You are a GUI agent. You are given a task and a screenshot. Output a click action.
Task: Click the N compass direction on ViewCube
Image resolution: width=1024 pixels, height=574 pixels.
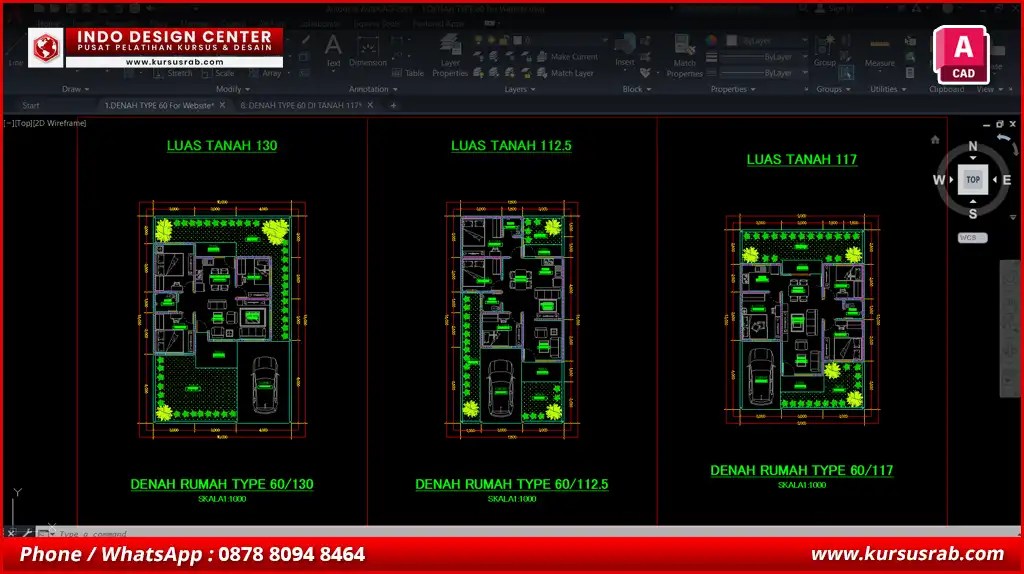[973, 146]
